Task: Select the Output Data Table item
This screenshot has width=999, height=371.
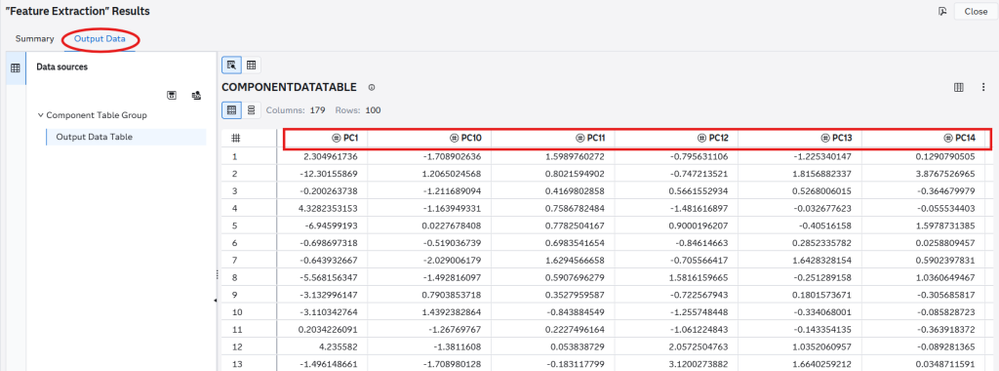Action: click(126, 137)
